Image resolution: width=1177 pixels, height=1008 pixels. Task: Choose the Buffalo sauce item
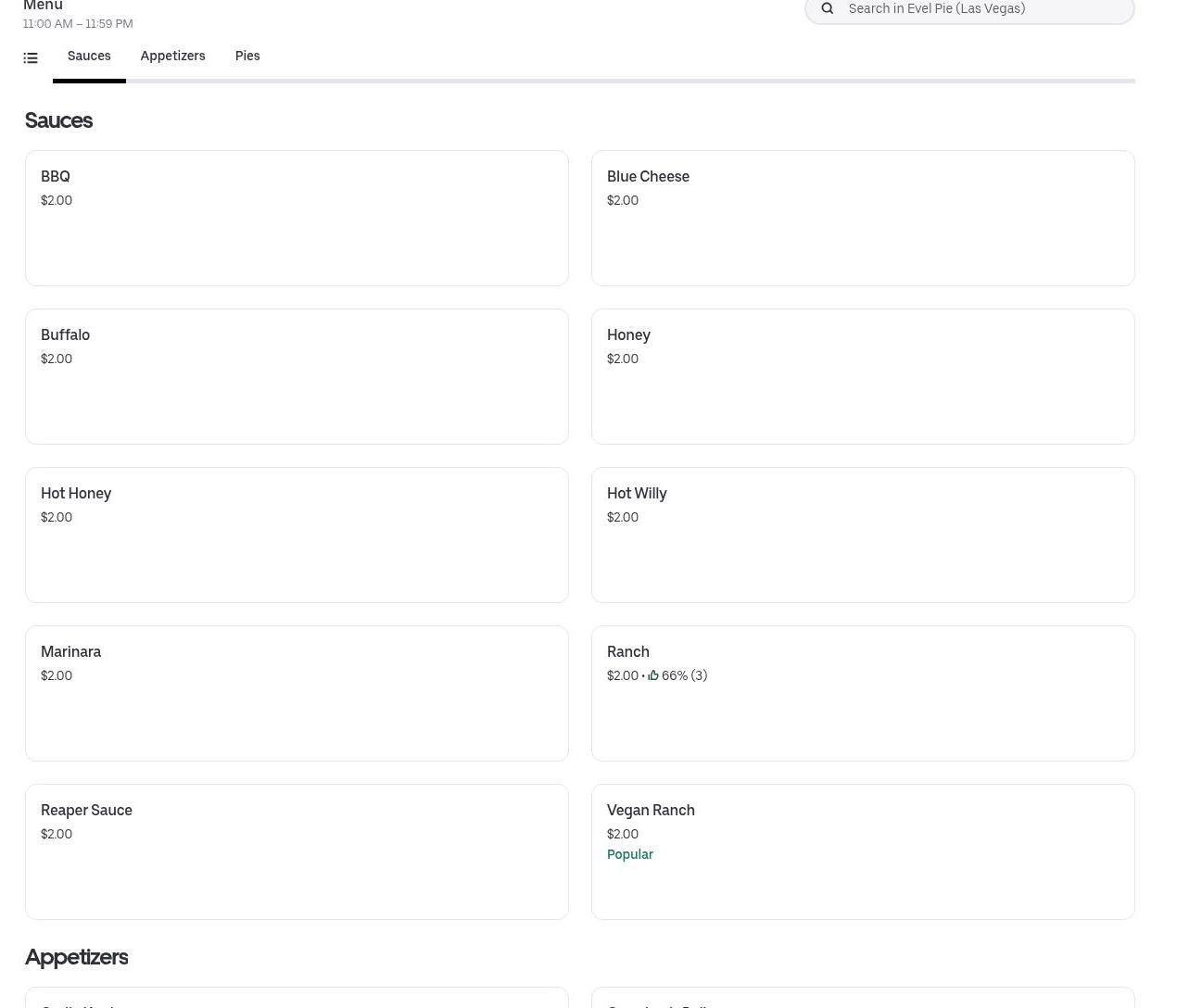297,376
